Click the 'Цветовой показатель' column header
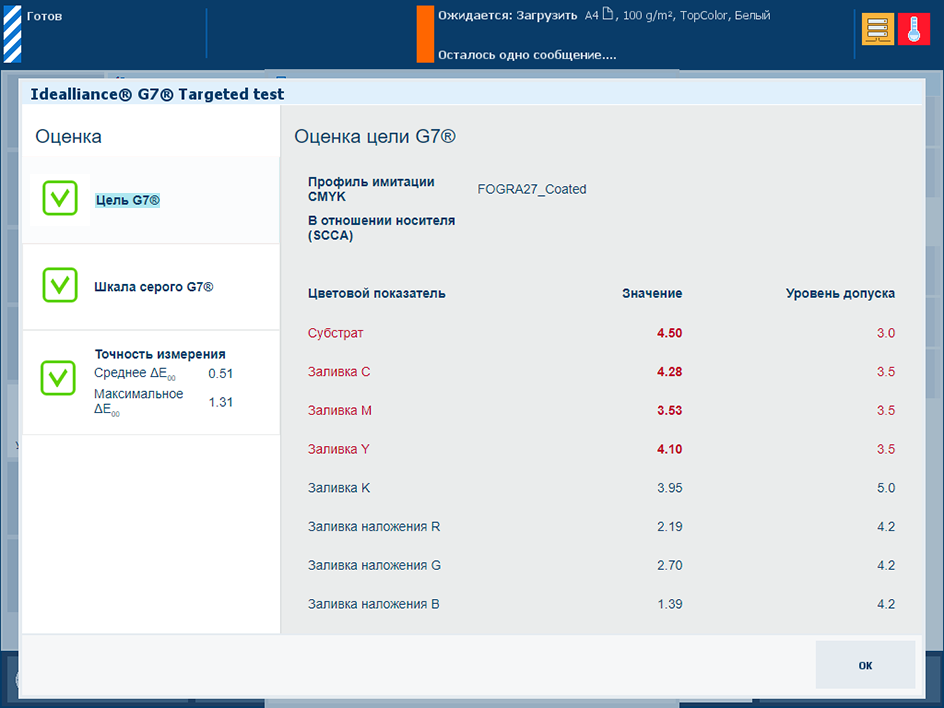This screenshot has width=944, height=708. click(x=376, y=293)
